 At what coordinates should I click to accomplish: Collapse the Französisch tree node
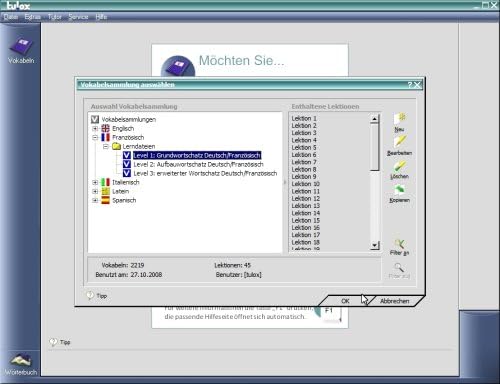[95, 137]
